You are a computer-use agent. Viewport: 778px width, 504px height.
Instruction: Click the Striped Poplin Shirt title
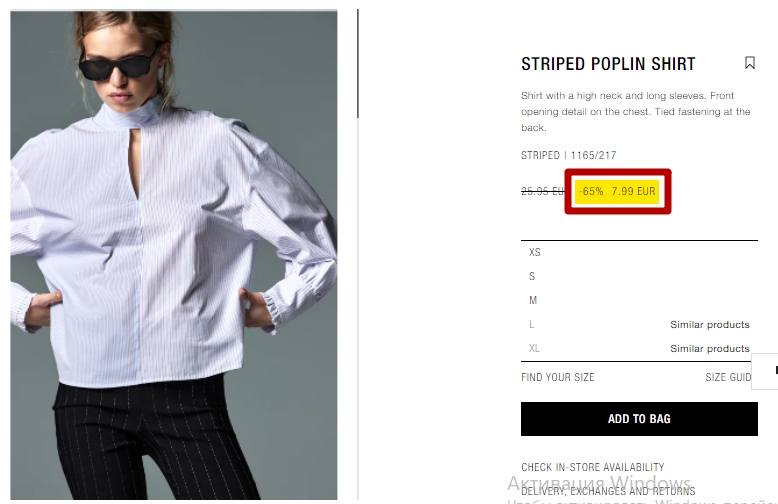pos(608,64)
